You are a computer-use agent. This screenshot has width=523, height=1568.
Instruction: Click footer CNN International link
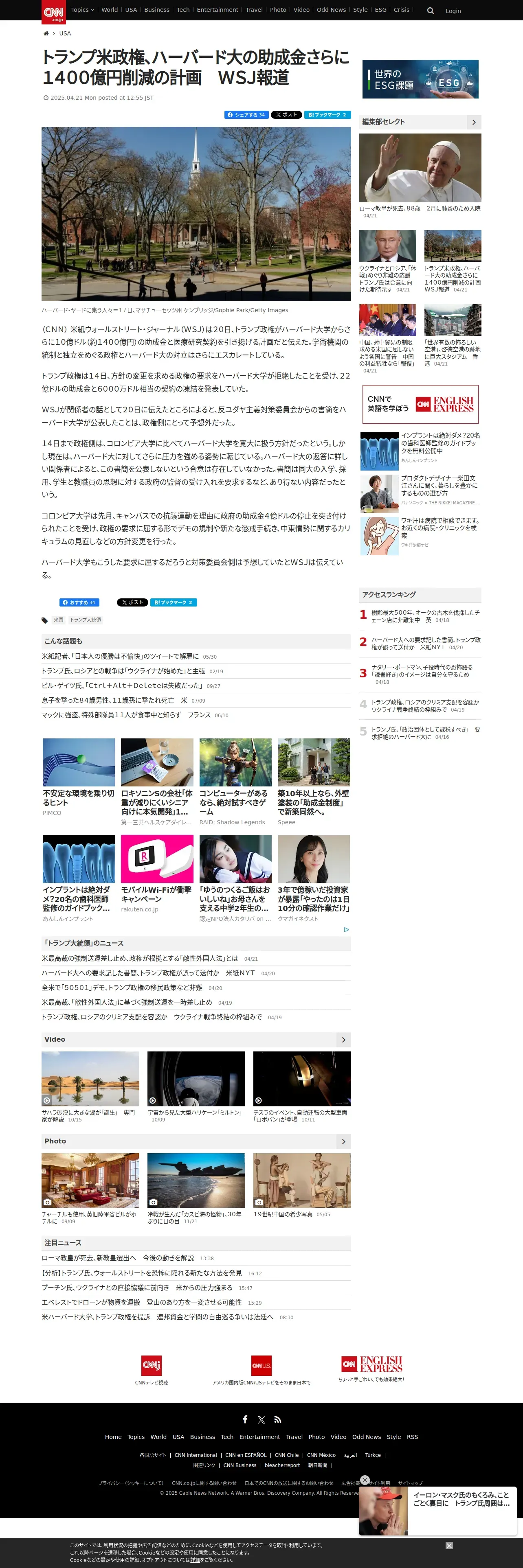pyautogui.click(x=196, y=1455)
